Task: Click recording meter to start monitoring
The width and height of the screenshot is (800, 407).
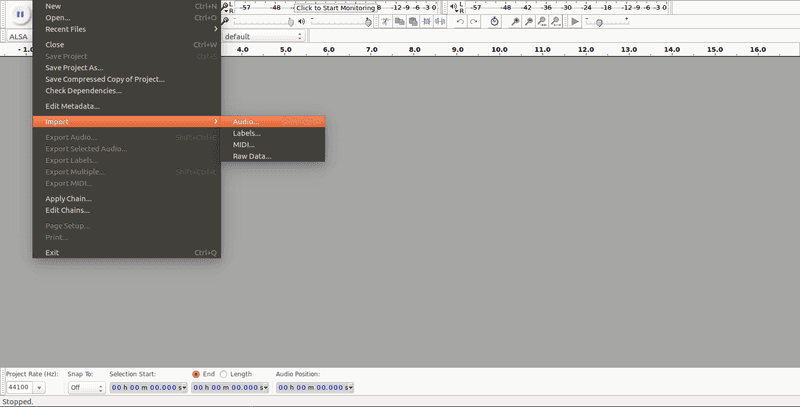Action: 336,7
